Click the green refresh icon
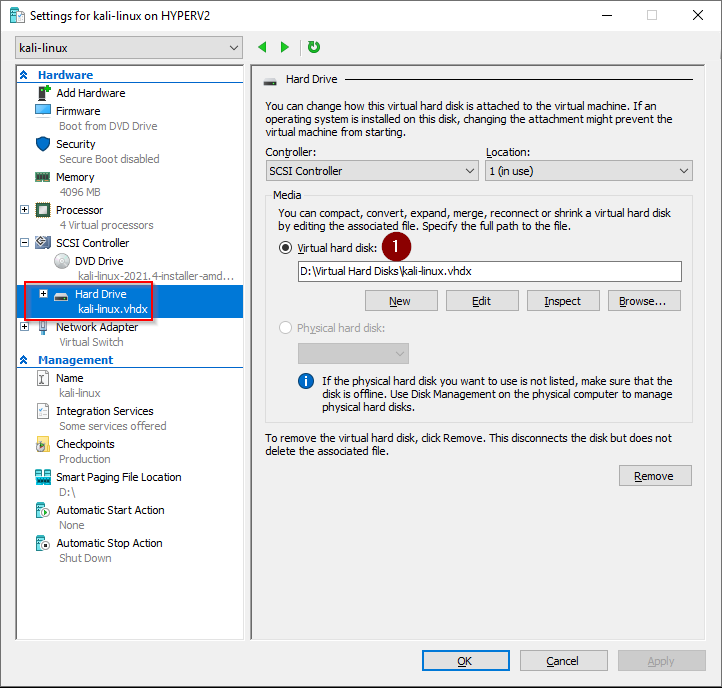The width and height of the screenshot is (722, 688). 314,47
